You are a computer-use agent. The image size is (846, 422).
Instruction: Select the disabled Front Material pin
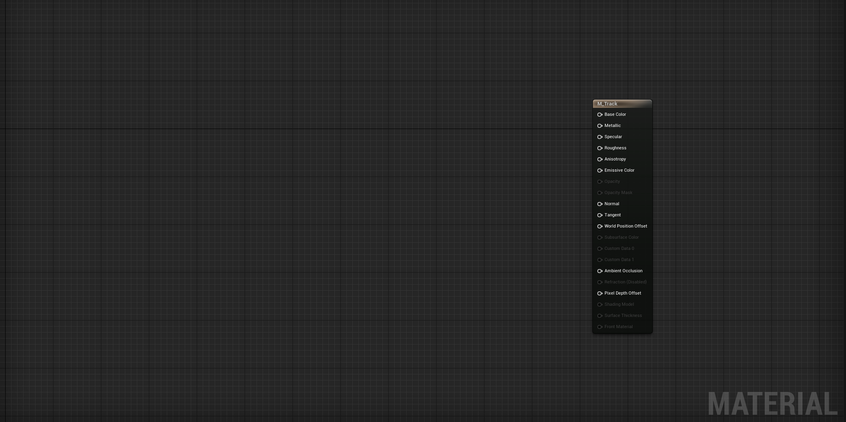coord(600,327)
